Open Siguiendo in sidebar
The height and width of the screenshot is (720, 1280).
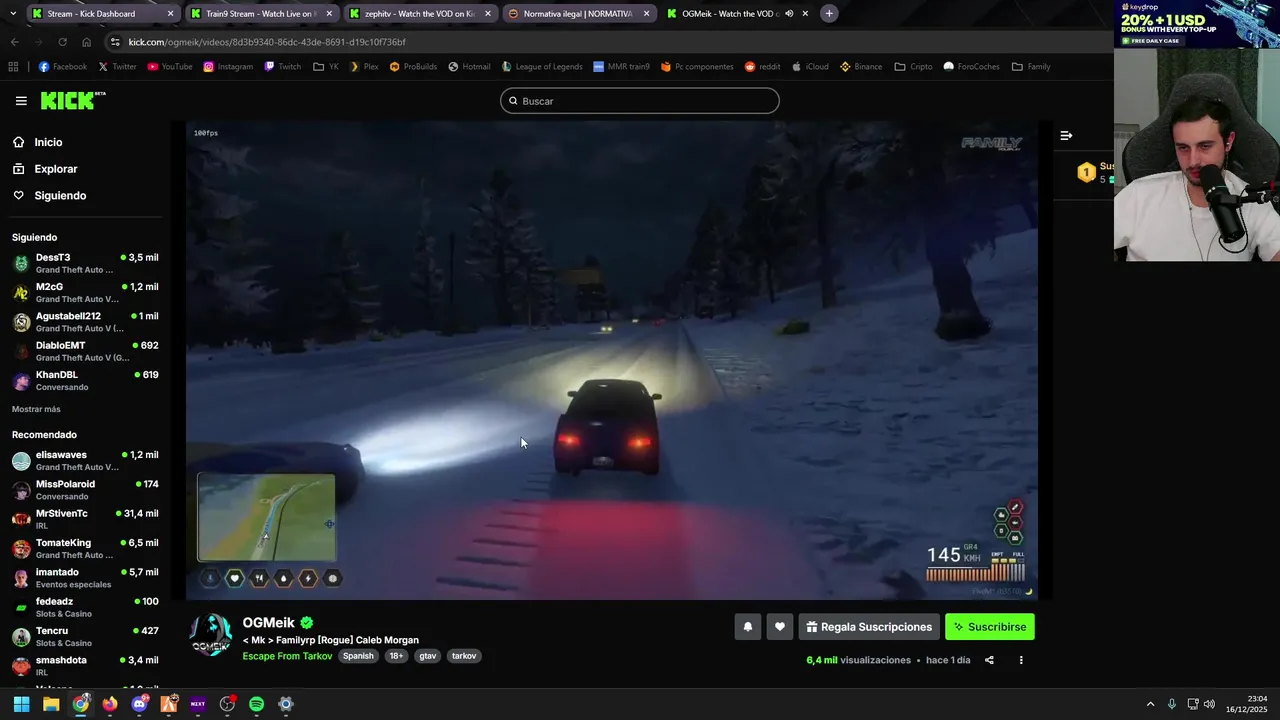click(x=60, y=196)
